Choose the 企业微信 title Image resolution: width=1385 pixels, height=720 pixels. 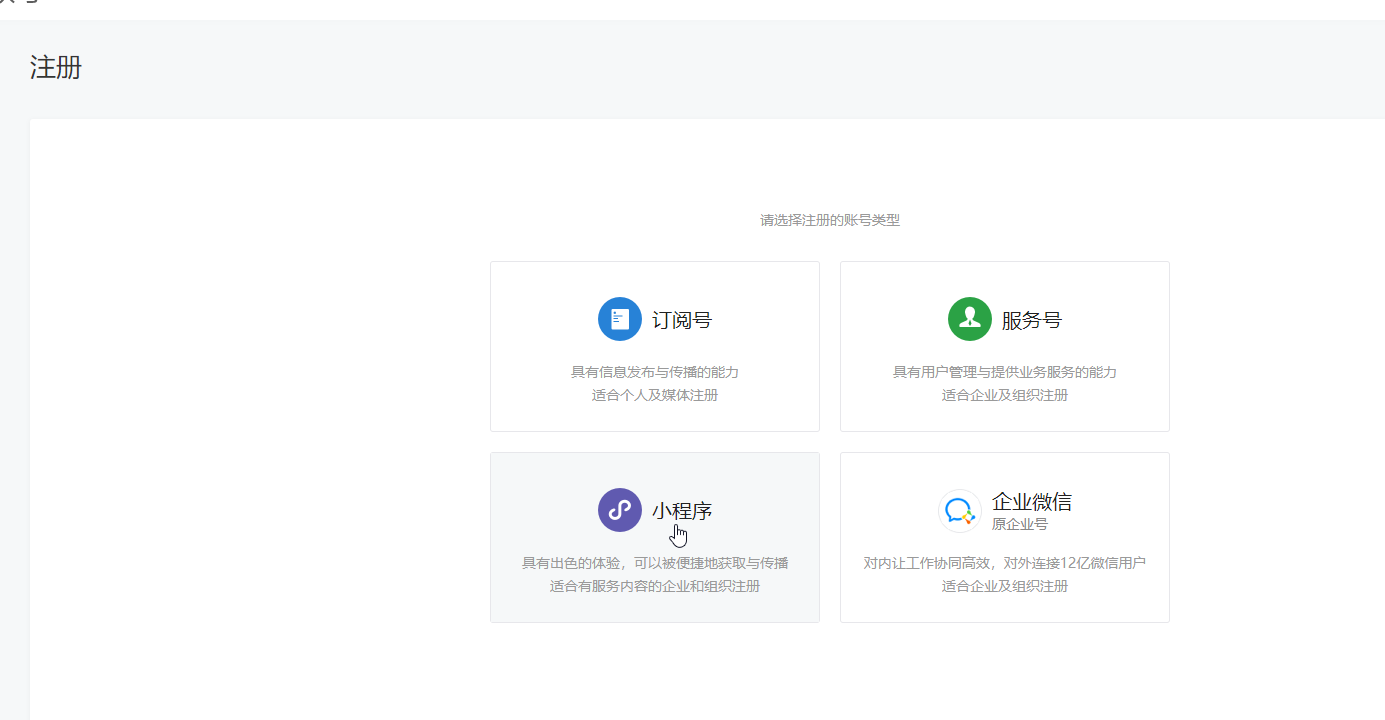(1032, 502)
